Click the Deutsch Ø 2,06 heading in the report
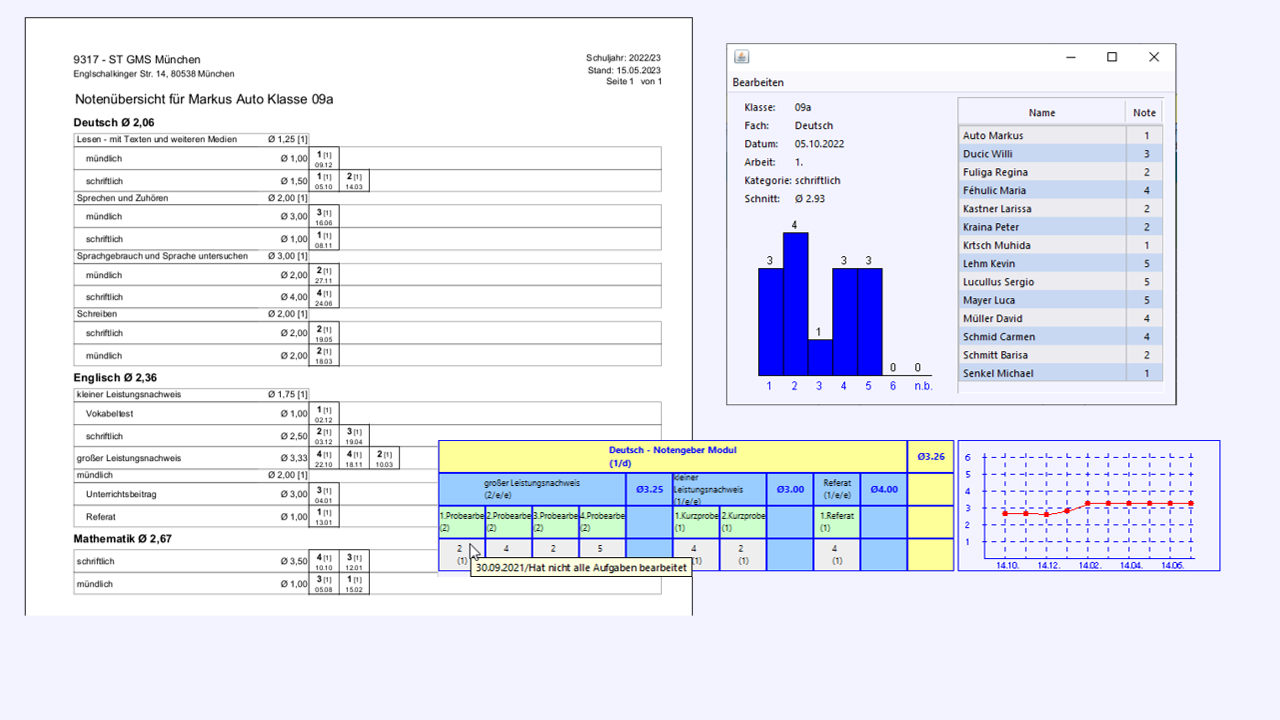The height and width of the screenshot is (720, 1280). click(114, 122)
